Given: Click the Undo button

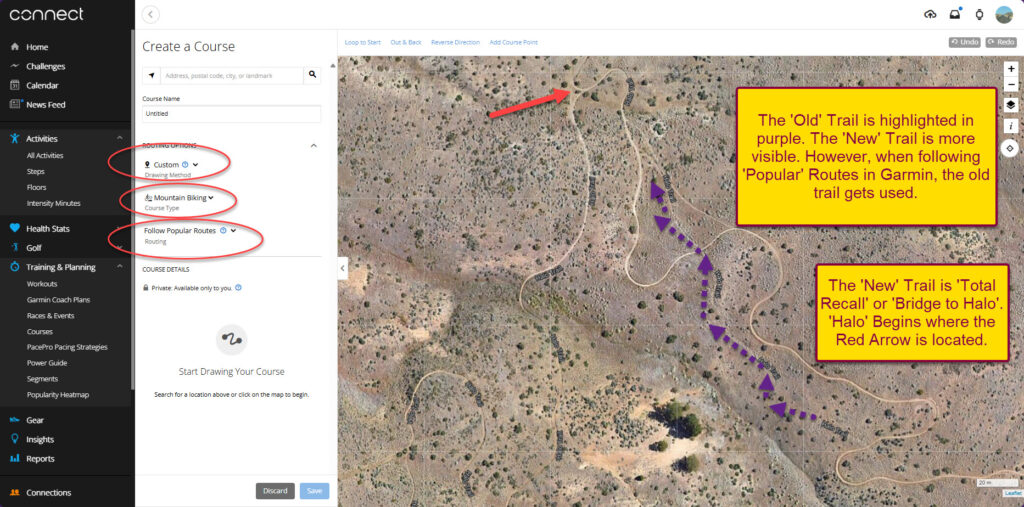Looking at the screenshot, I should pyautogui.click(x=965, y=42).
